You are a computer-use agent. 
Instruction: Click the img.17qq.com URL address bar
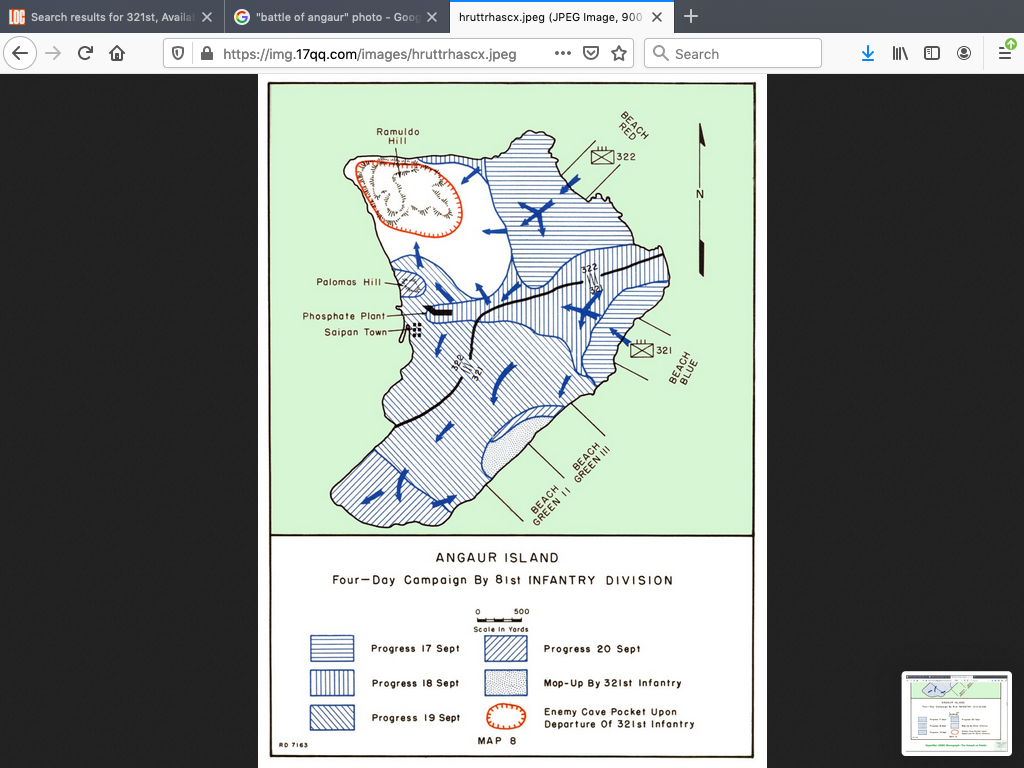click(380, 54)
